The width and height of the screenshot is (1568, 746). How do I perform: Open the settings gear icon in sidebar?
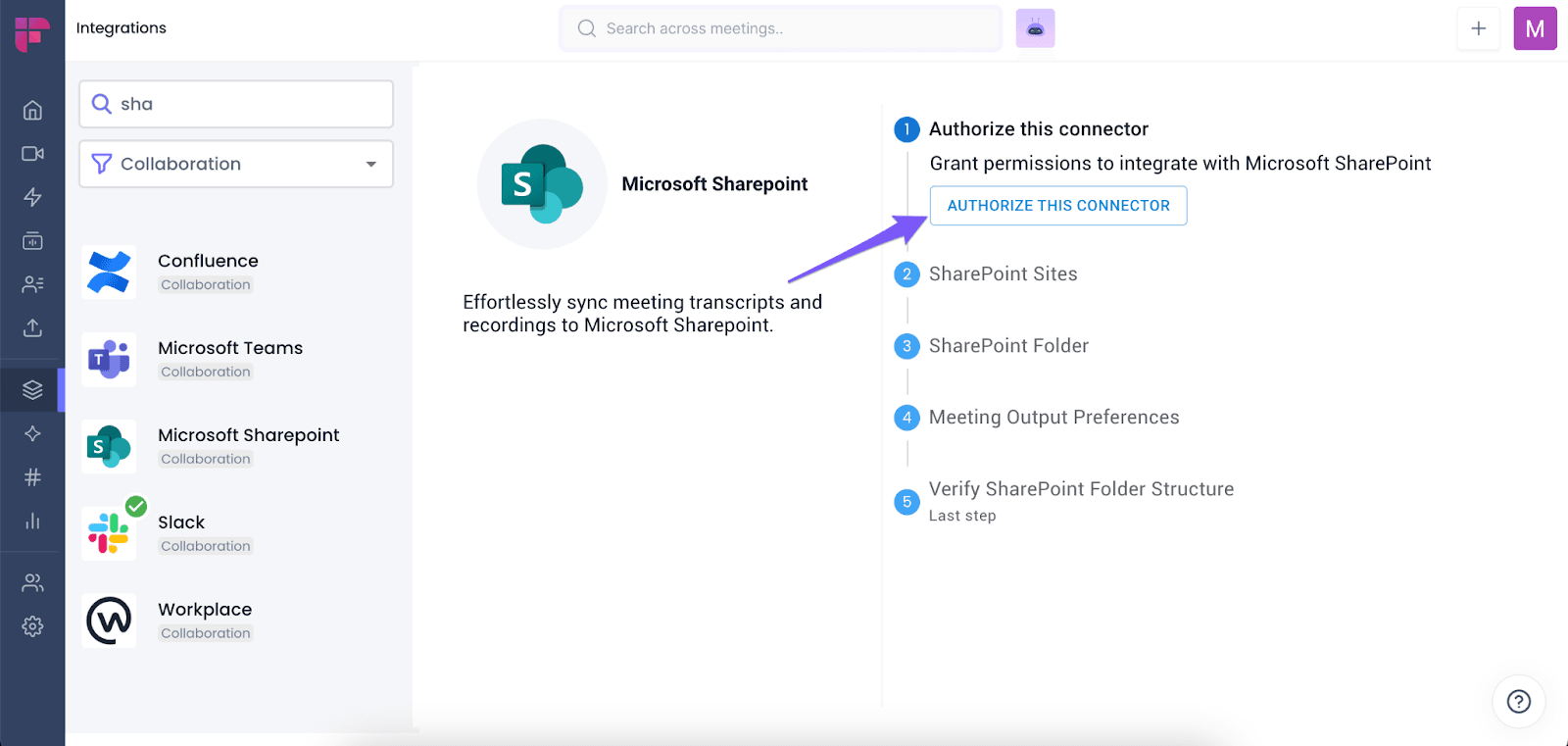tap(32, 626)
